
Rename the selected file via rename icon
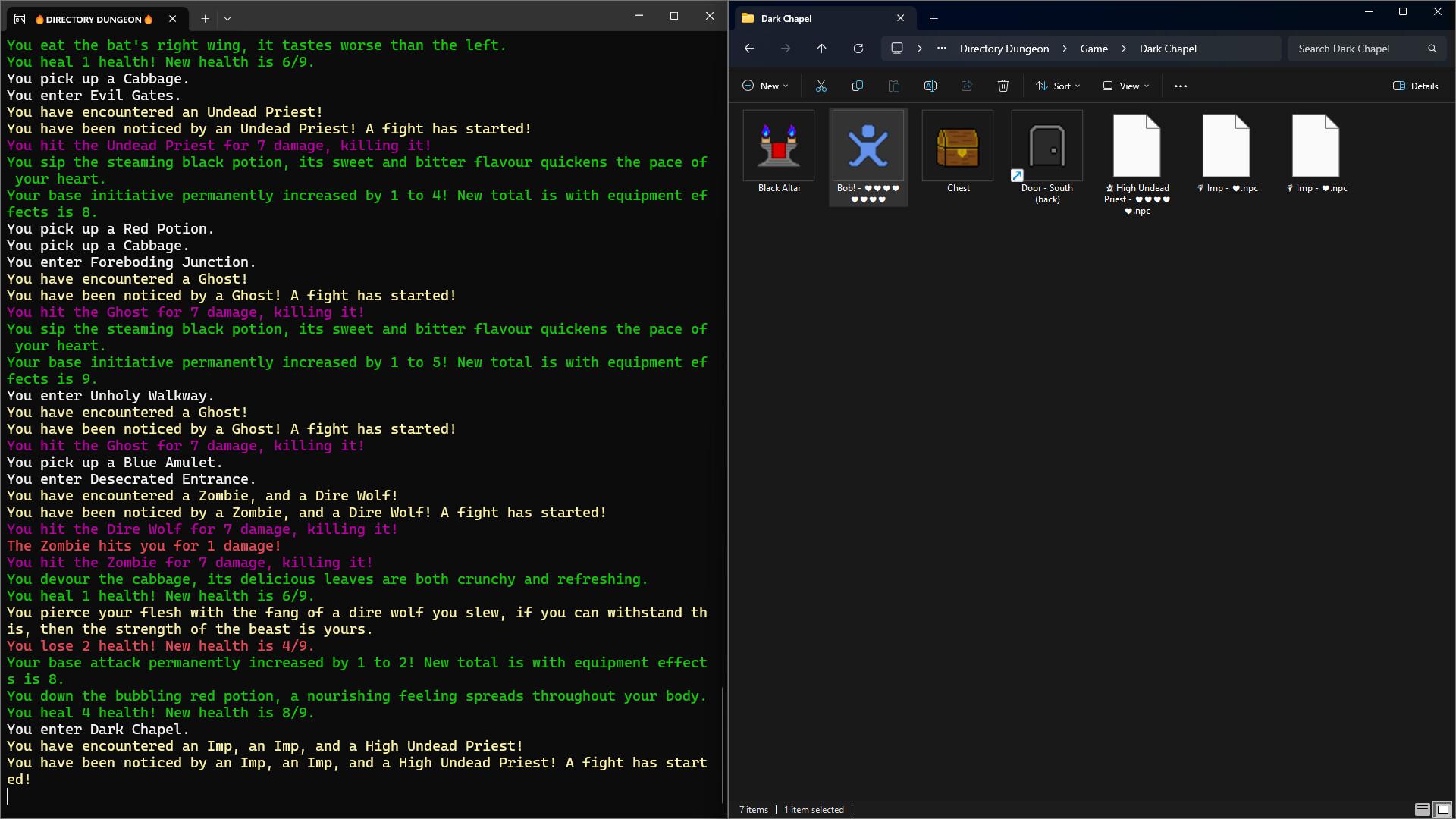[x=930, y=86]
